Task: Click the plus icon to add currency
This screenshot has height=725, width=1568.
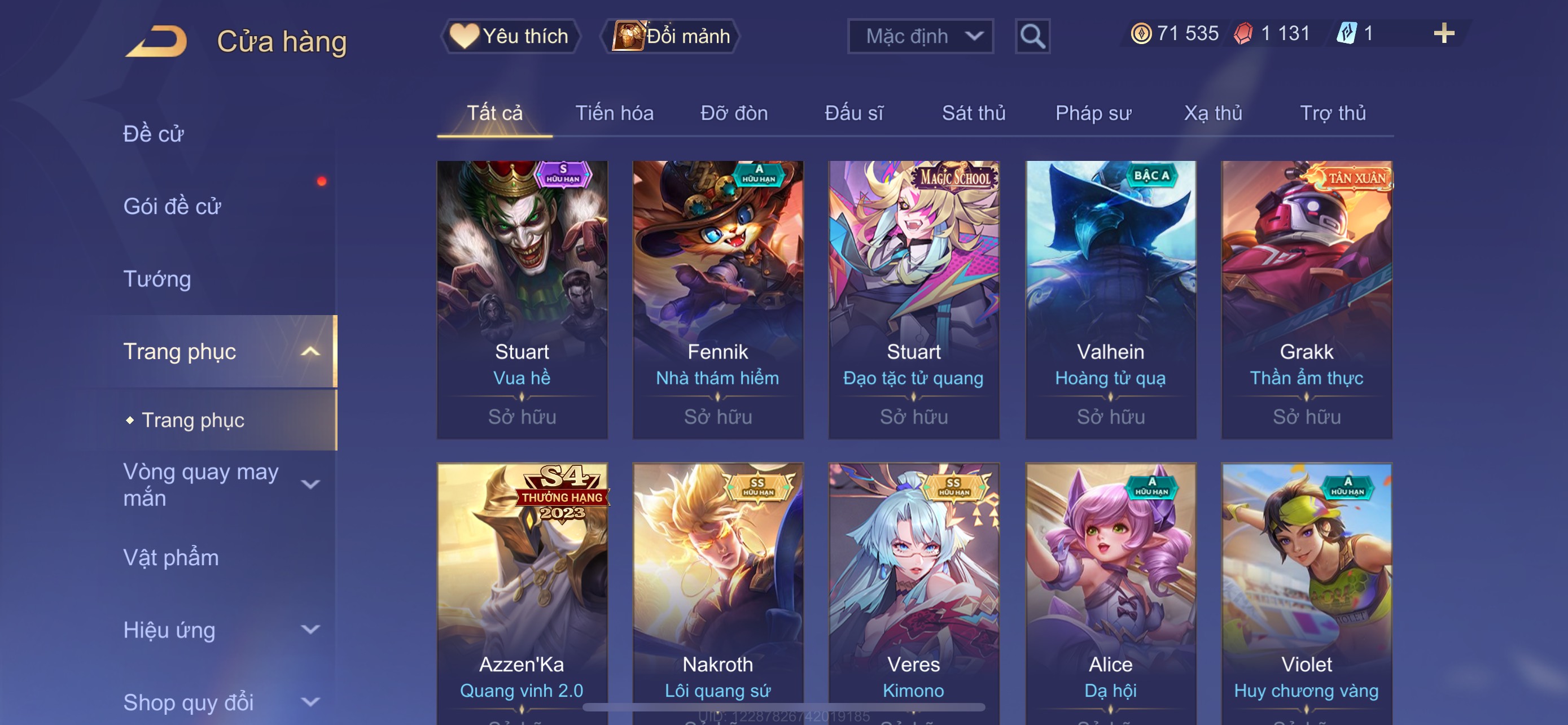Action: tap(1443, 33)
